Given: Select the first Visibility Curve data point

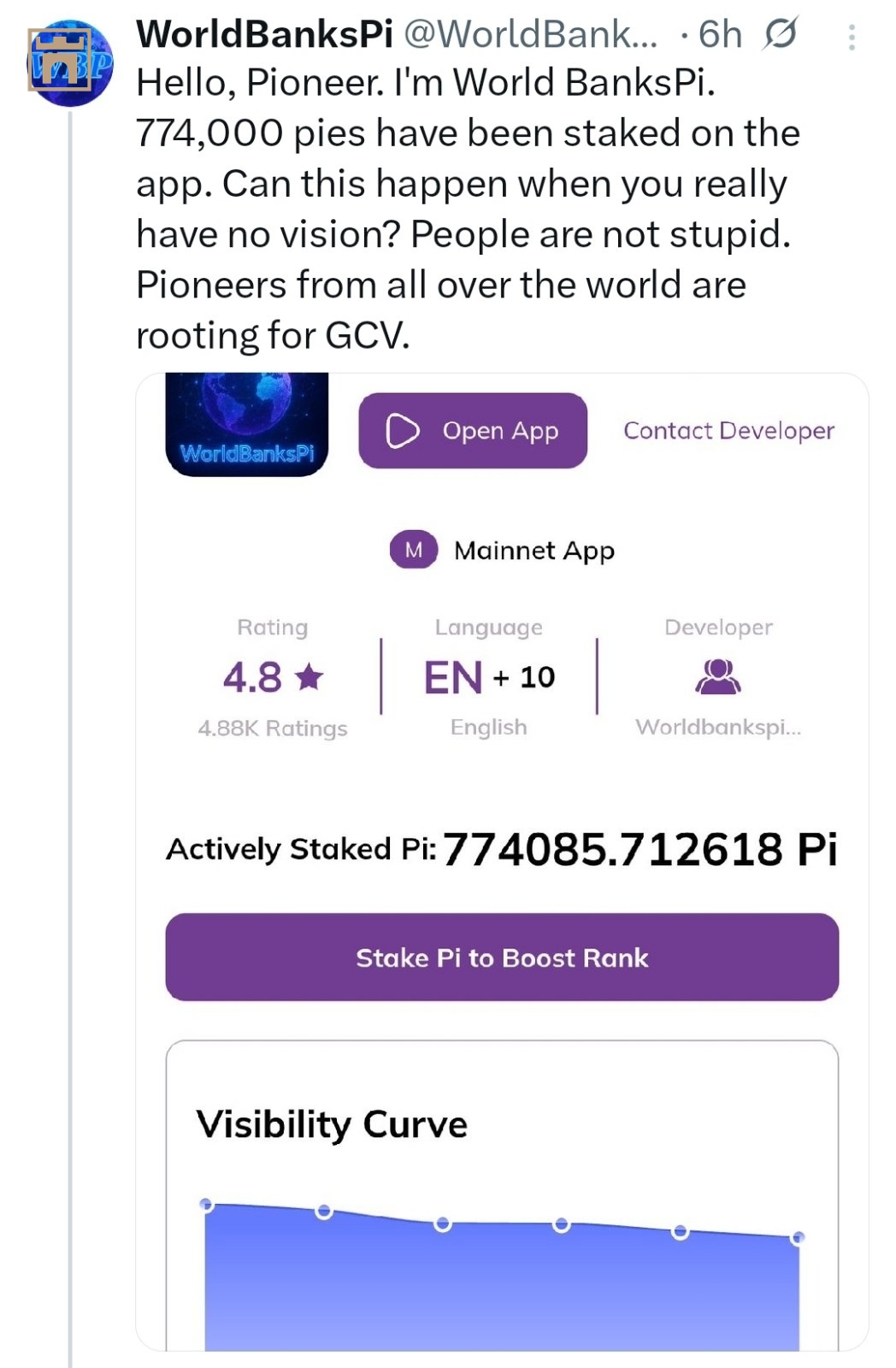Looking at the screenshot, I should coord(206,1204).
